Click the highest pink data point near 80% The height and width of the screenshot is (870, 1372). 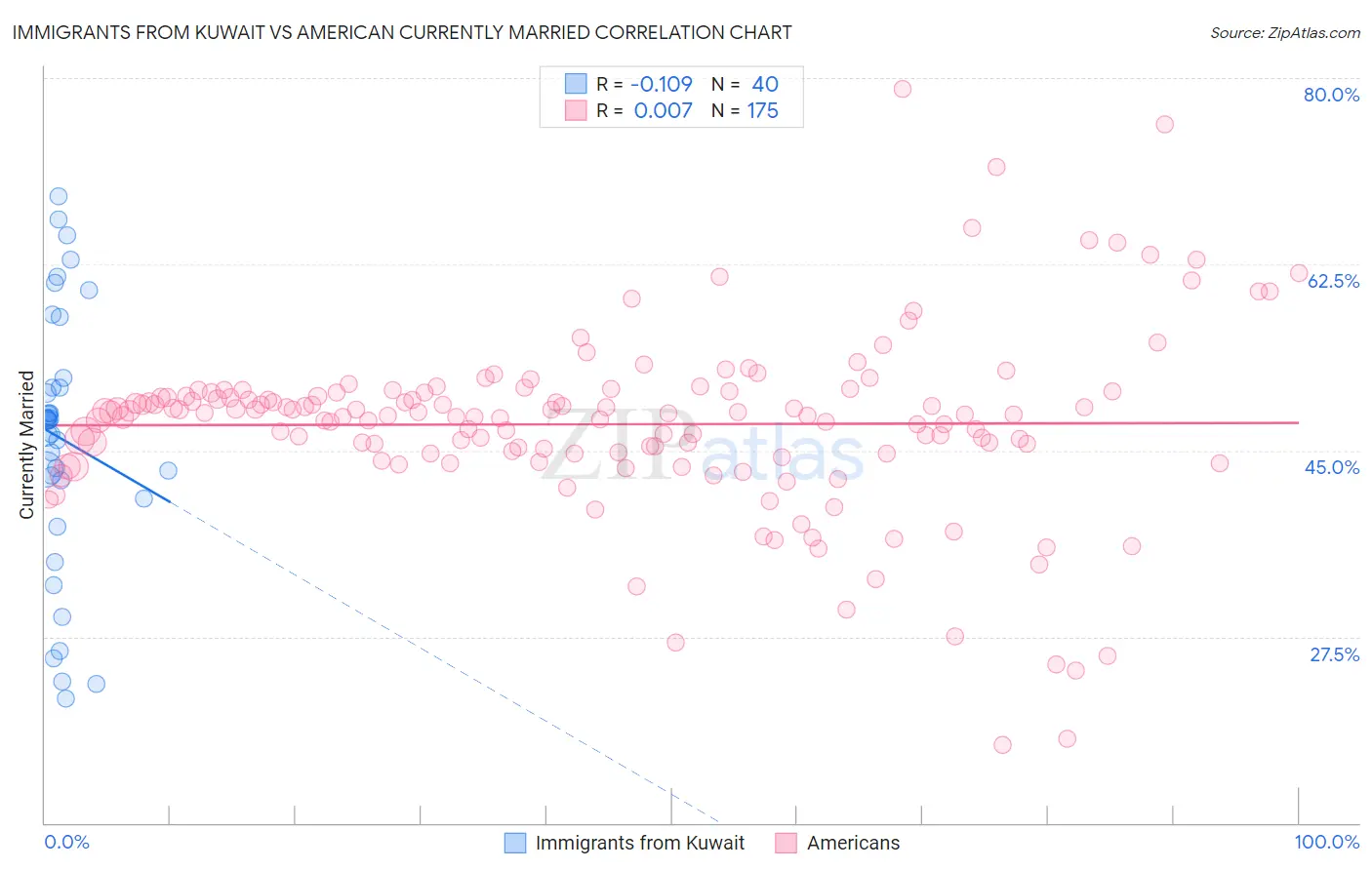pos(903,89)
